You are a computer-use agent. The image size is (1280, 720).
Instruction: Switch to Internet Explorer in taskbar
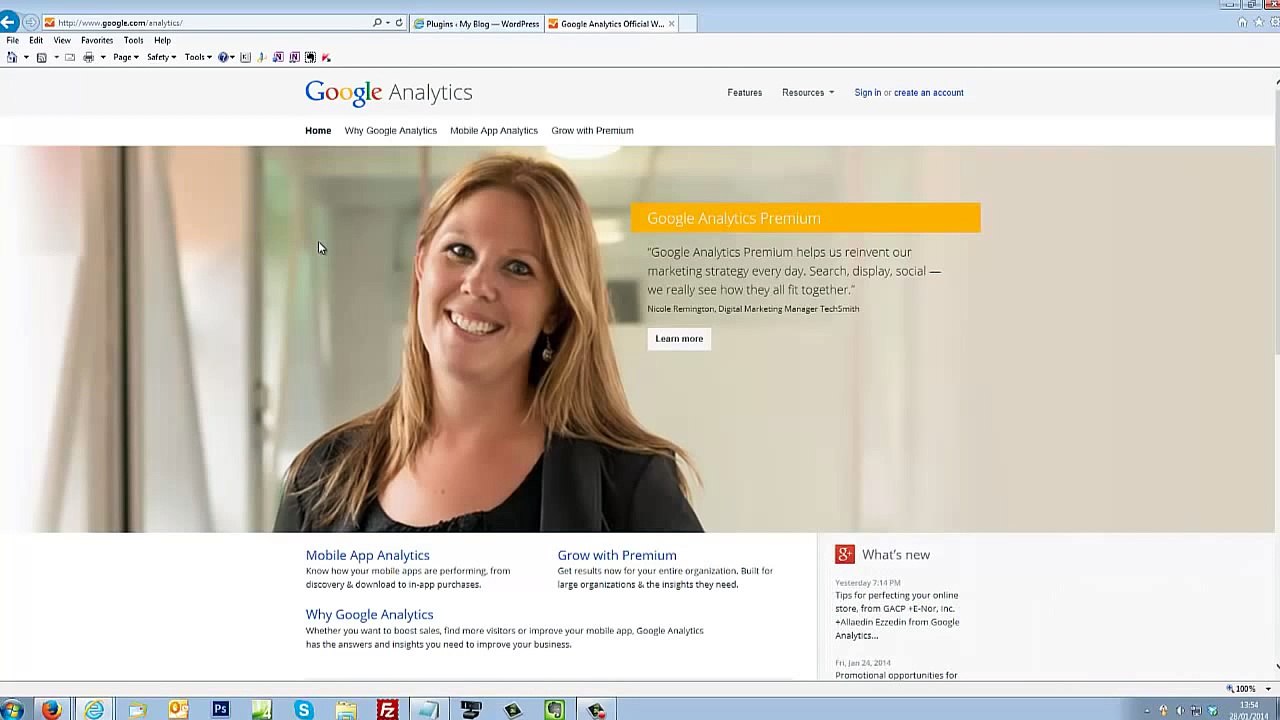pyautogui.click(x=94, y=710)
